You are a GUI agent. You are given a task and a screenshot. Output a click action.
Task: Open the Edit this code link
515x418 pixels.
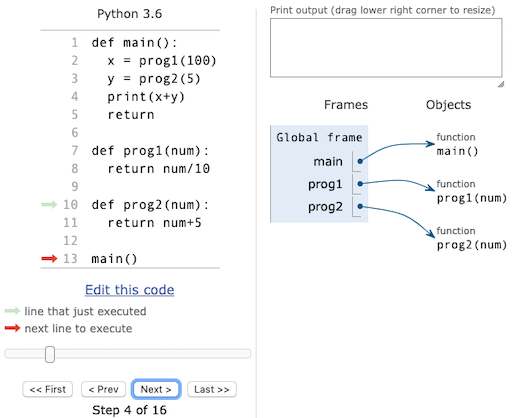(130, 290)
